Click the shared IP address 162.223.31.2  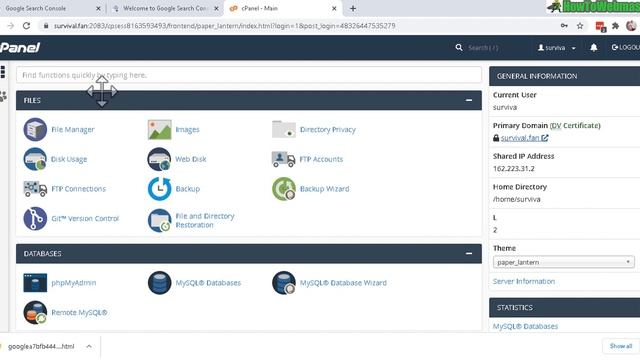pos(513,169)
